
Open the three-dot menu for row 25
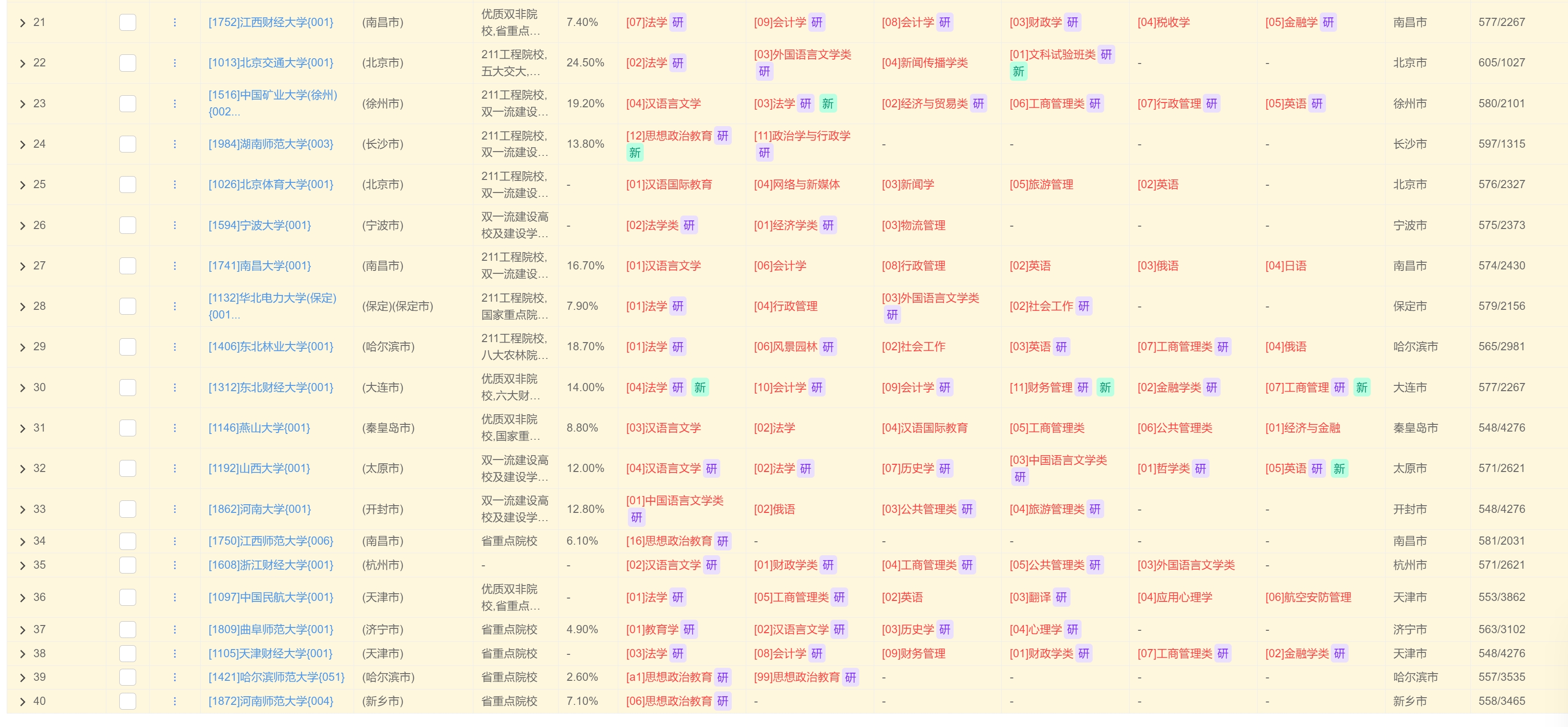(175, 184)
